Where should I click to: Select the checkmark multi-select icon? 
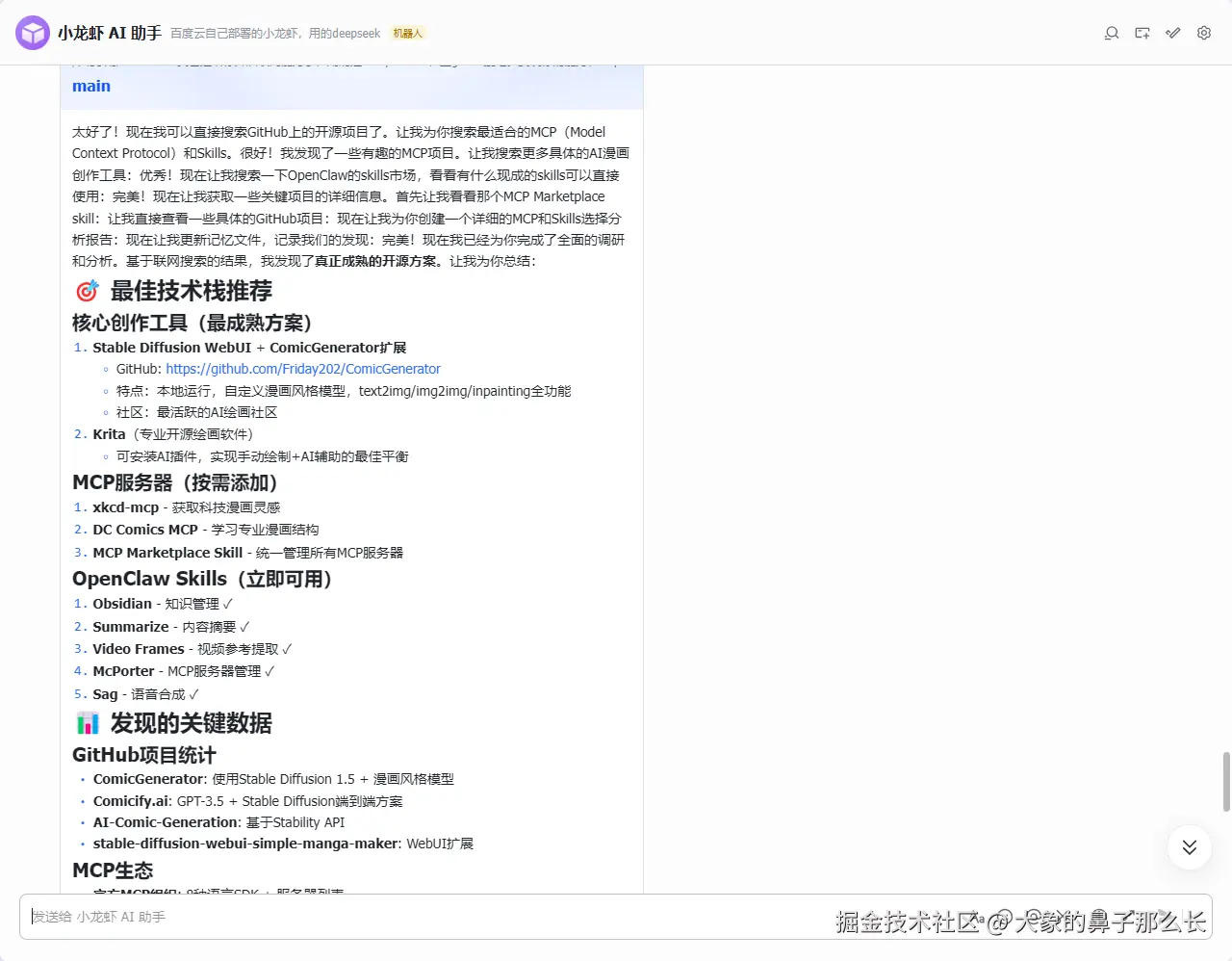click(x=1172, y=32)
